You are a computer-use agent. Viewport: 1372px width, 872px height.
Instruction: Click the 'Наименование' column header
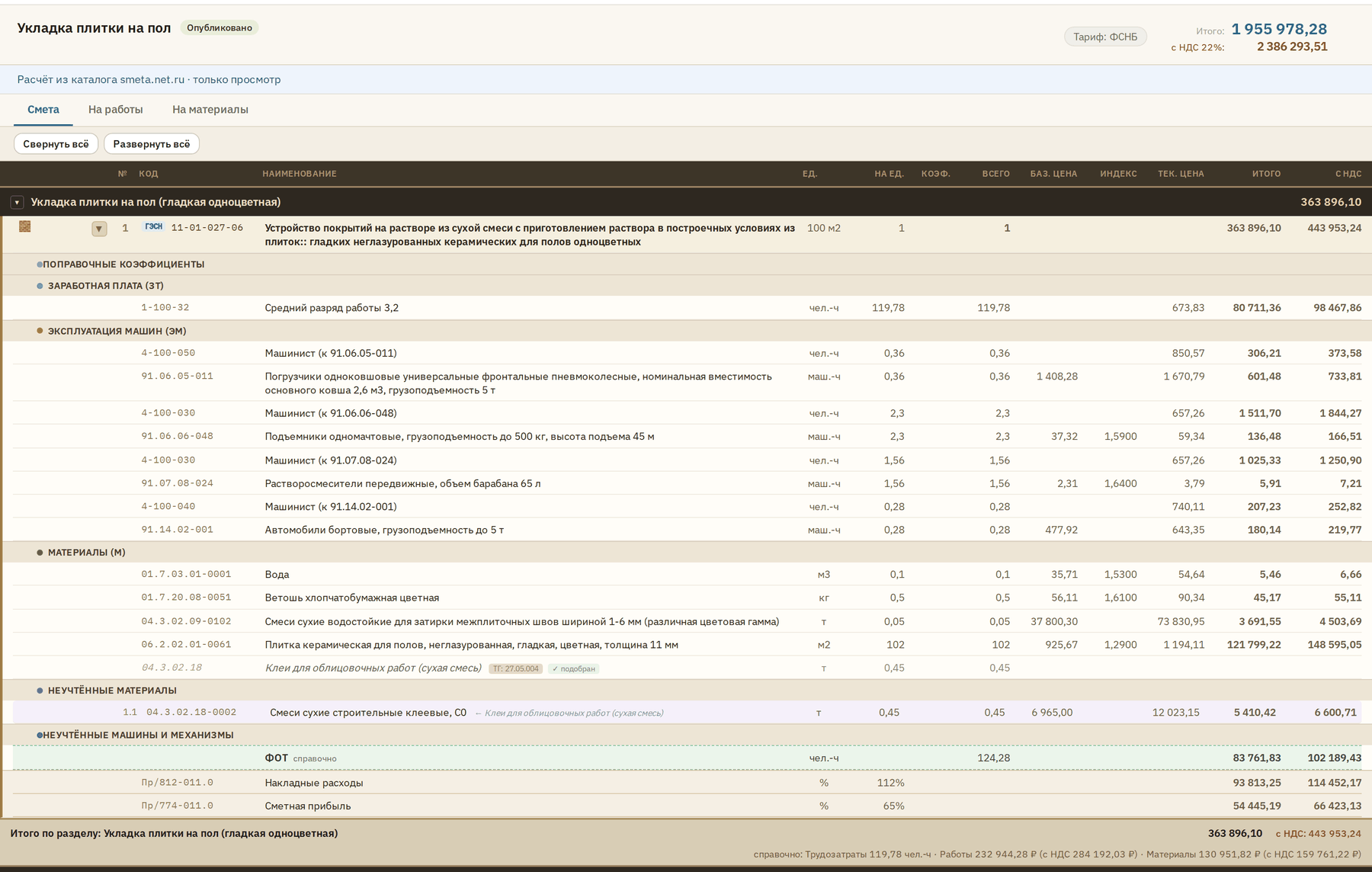coord(300,174)
